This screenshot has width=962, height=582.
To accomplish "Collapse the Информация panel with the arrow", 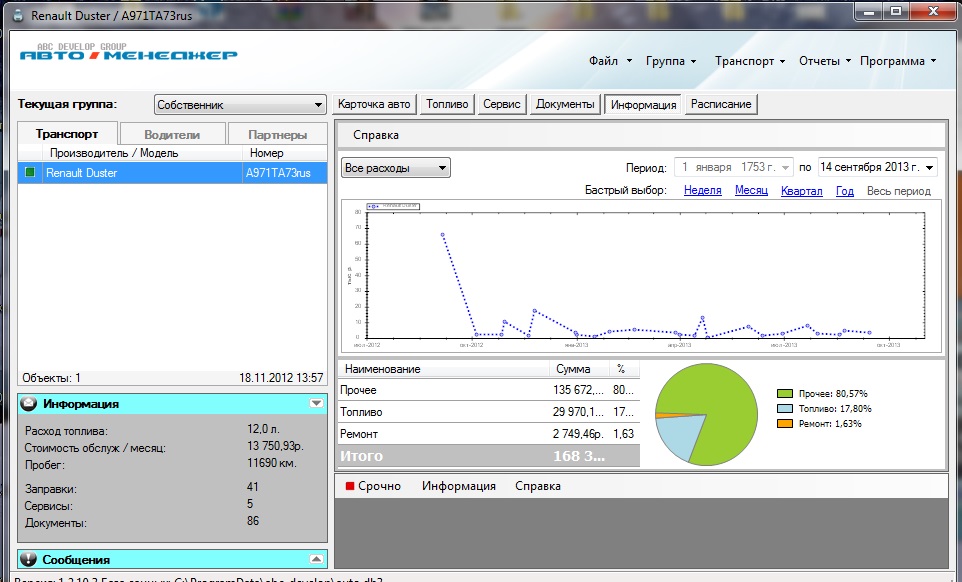I will 316,403.
